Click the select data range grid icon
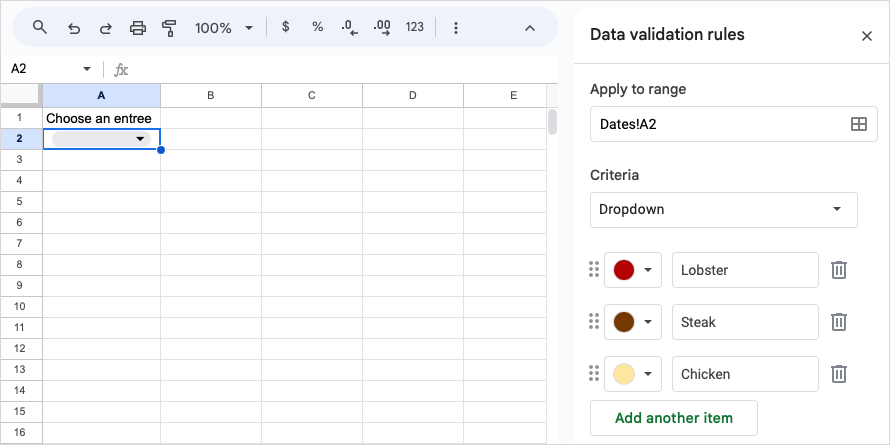 858,124
